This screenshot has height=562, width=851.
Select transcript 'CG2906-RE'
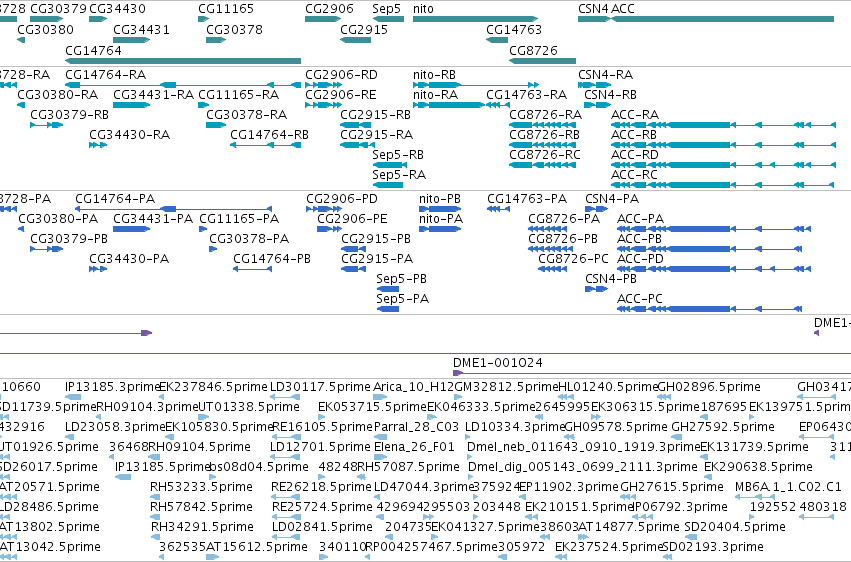click(x=340, y=94)
